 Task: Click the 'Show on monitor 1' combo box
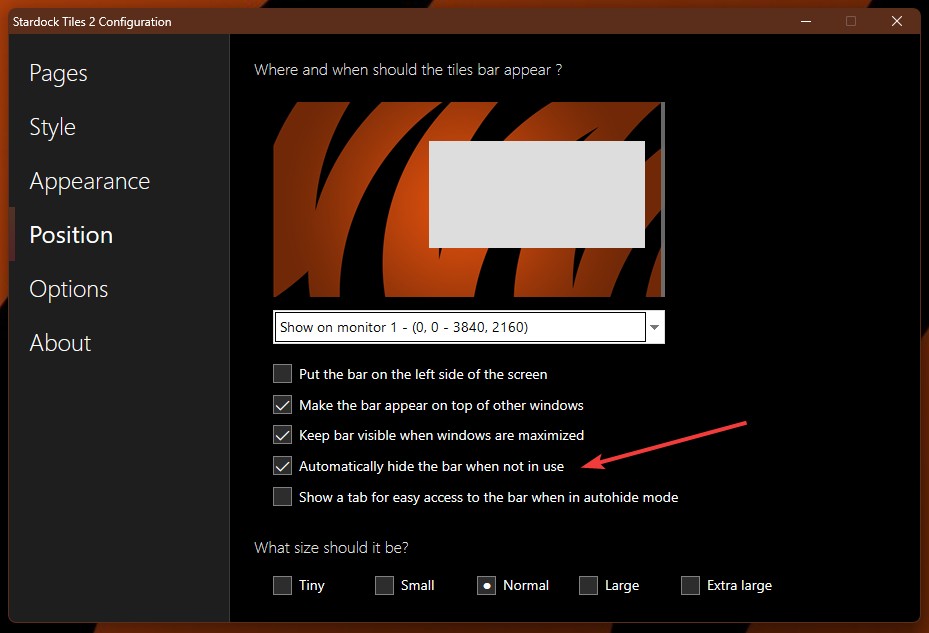(x=459, y=327)
